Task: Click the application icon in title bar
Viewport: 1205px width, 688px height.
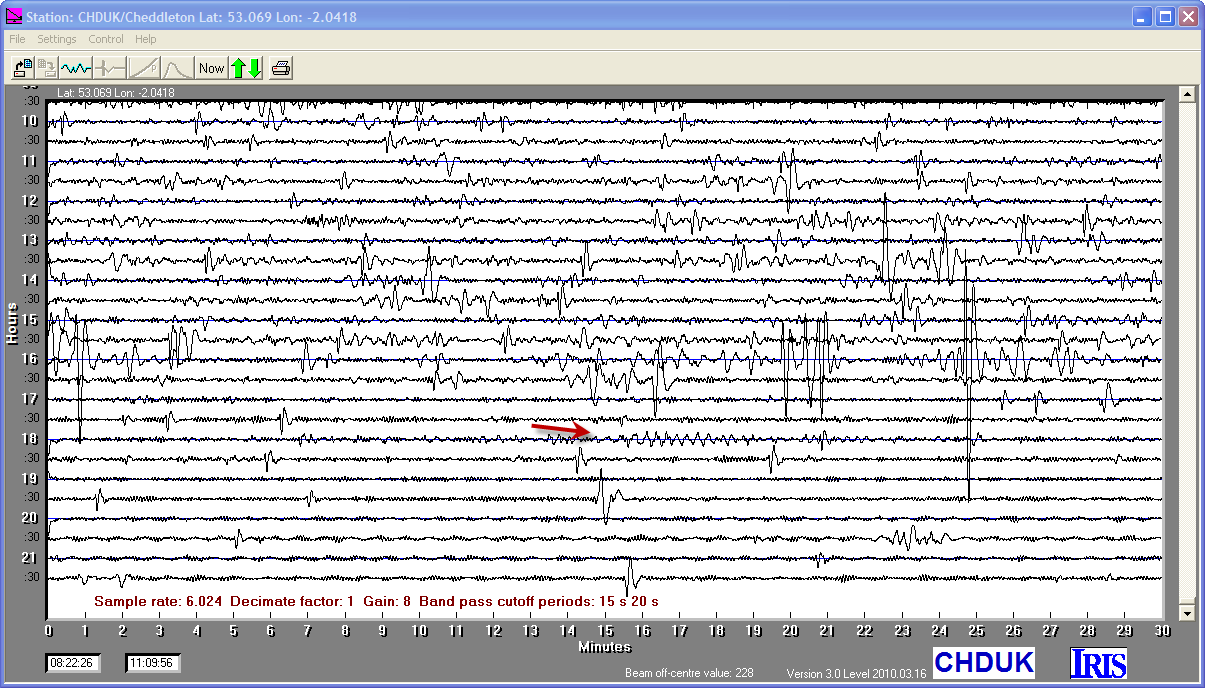Action: [14, 17]
